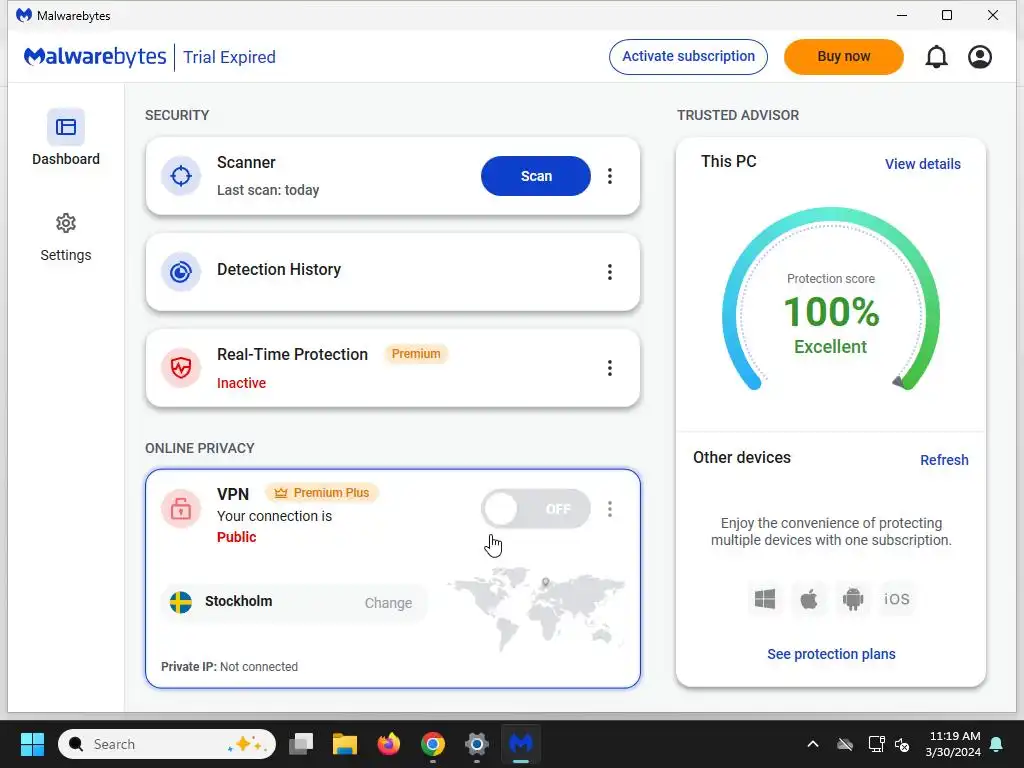The height and width of the screenshot is (768, 1024).
Task: Click the taskbar clock and date
Action: click(x=953, y=744)
